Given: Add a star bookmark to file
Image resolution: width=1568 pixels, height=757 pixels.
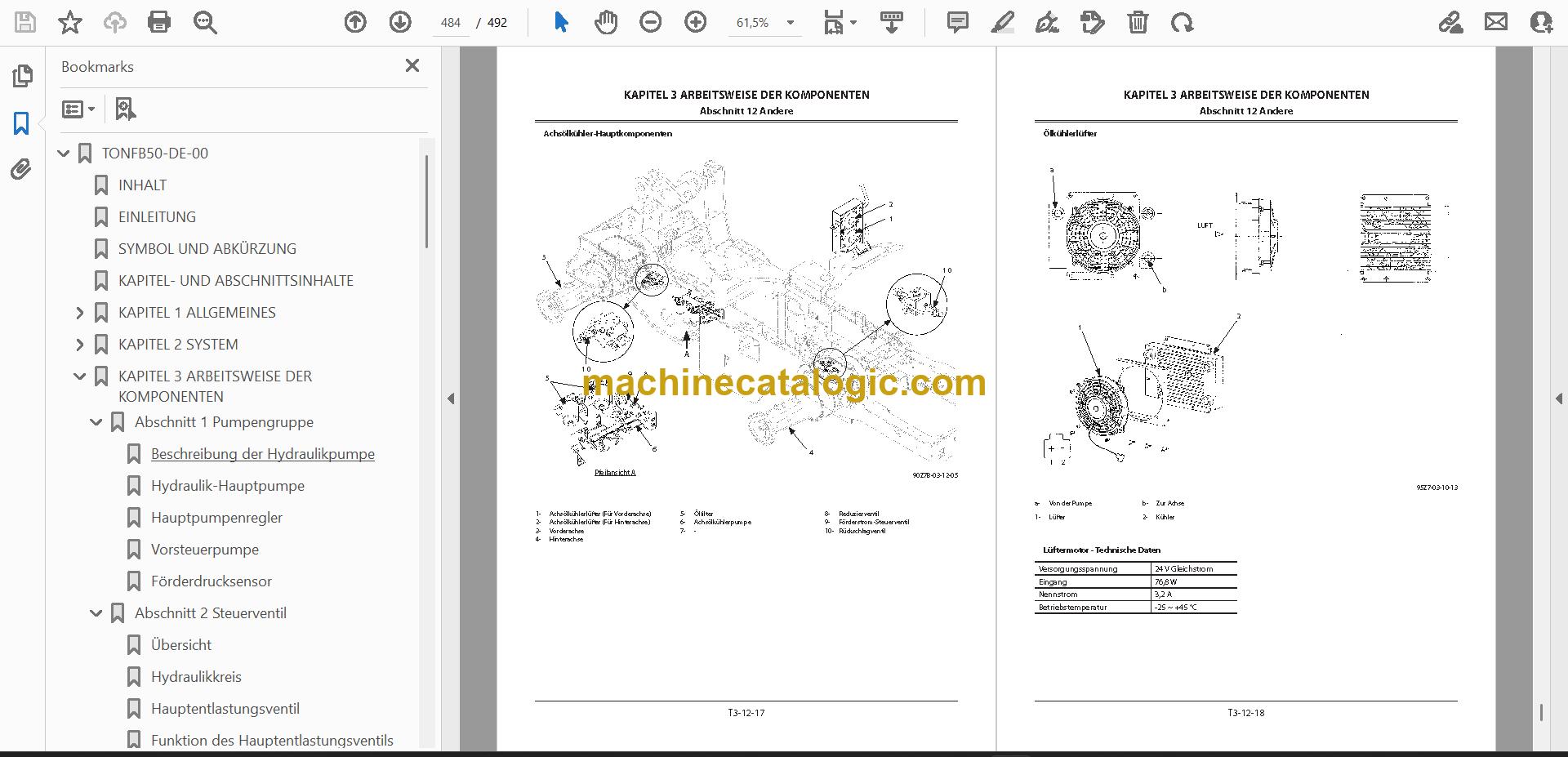Looking at the screenshot, I should [x=70, y=22].
